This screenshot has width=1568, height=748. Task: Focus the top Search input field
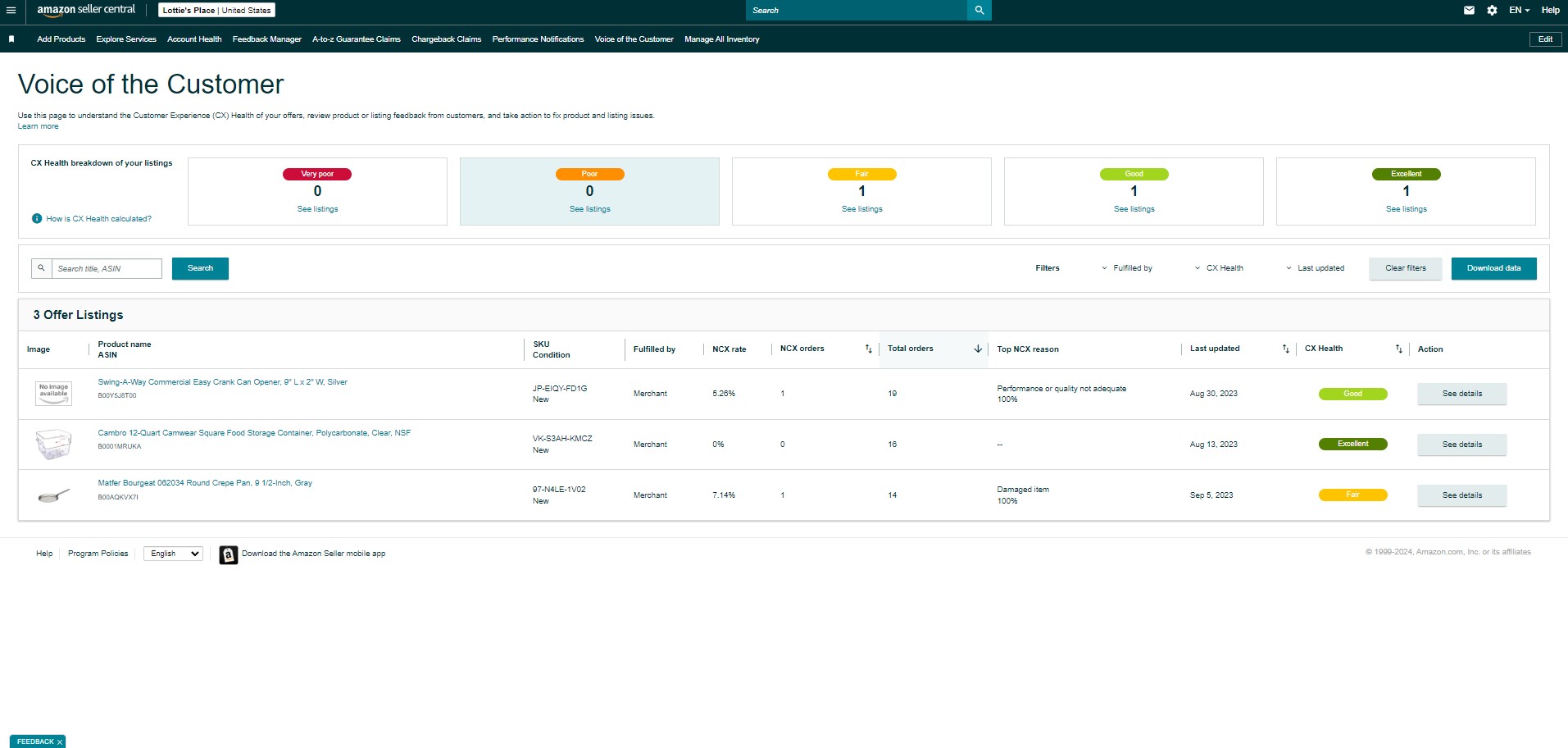[x=857, y=11]
